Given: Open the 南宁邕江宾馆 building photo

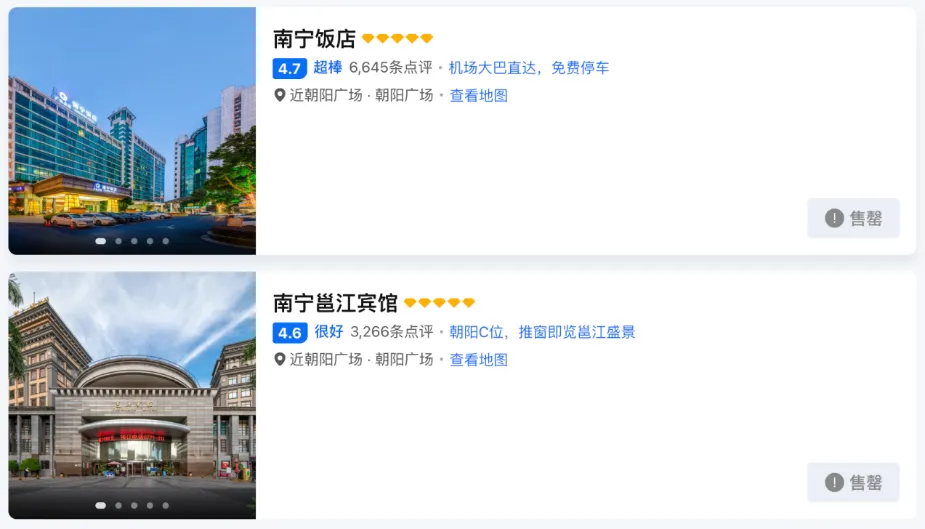Looking at the screenshot, I should click(132, 395).
